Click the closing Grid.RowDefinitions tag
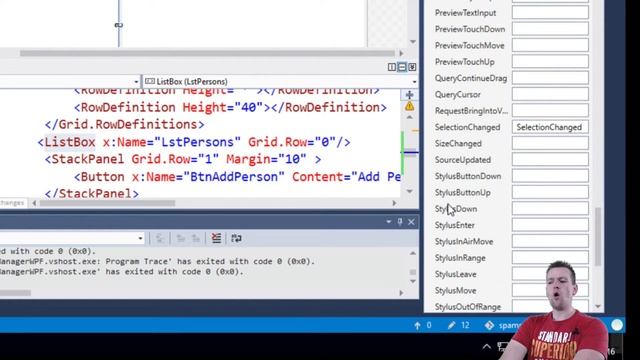The width and height of the screenshot is (640, 360). [124, 124]
